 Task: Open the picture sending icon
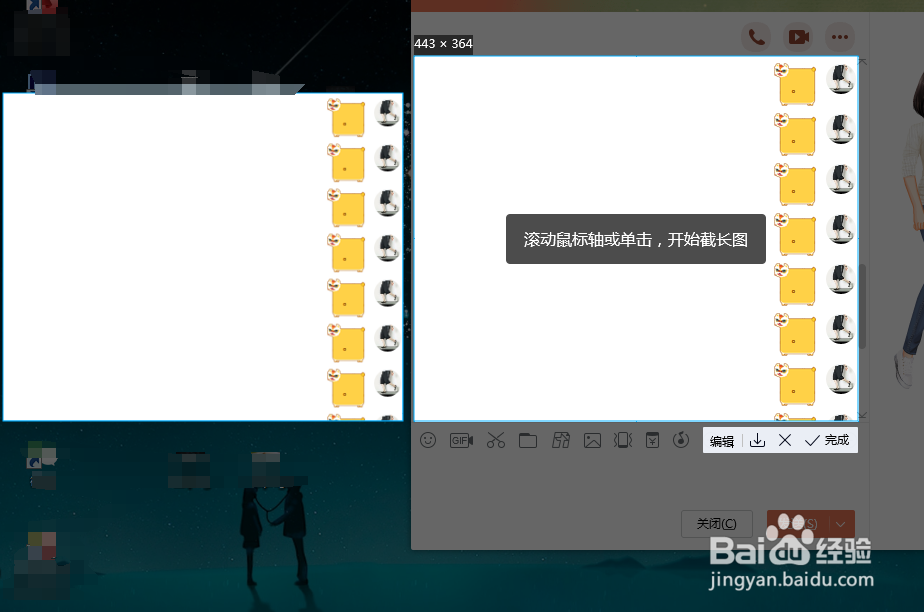pyautogui.click(x=594, y=440)
